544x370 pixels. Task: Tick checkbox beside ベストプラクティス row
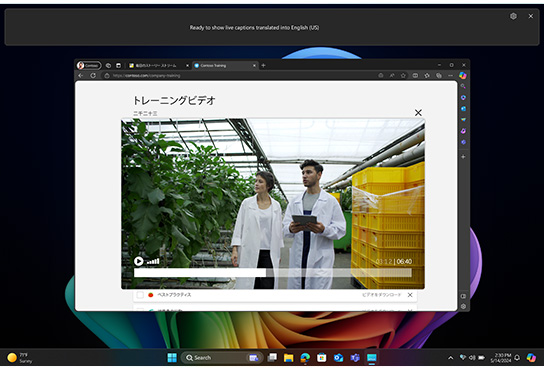point(140,295)
